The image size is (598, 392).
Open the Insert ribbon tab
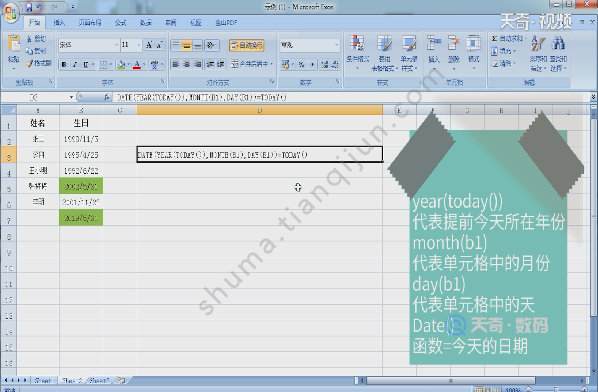pos(59,23)
